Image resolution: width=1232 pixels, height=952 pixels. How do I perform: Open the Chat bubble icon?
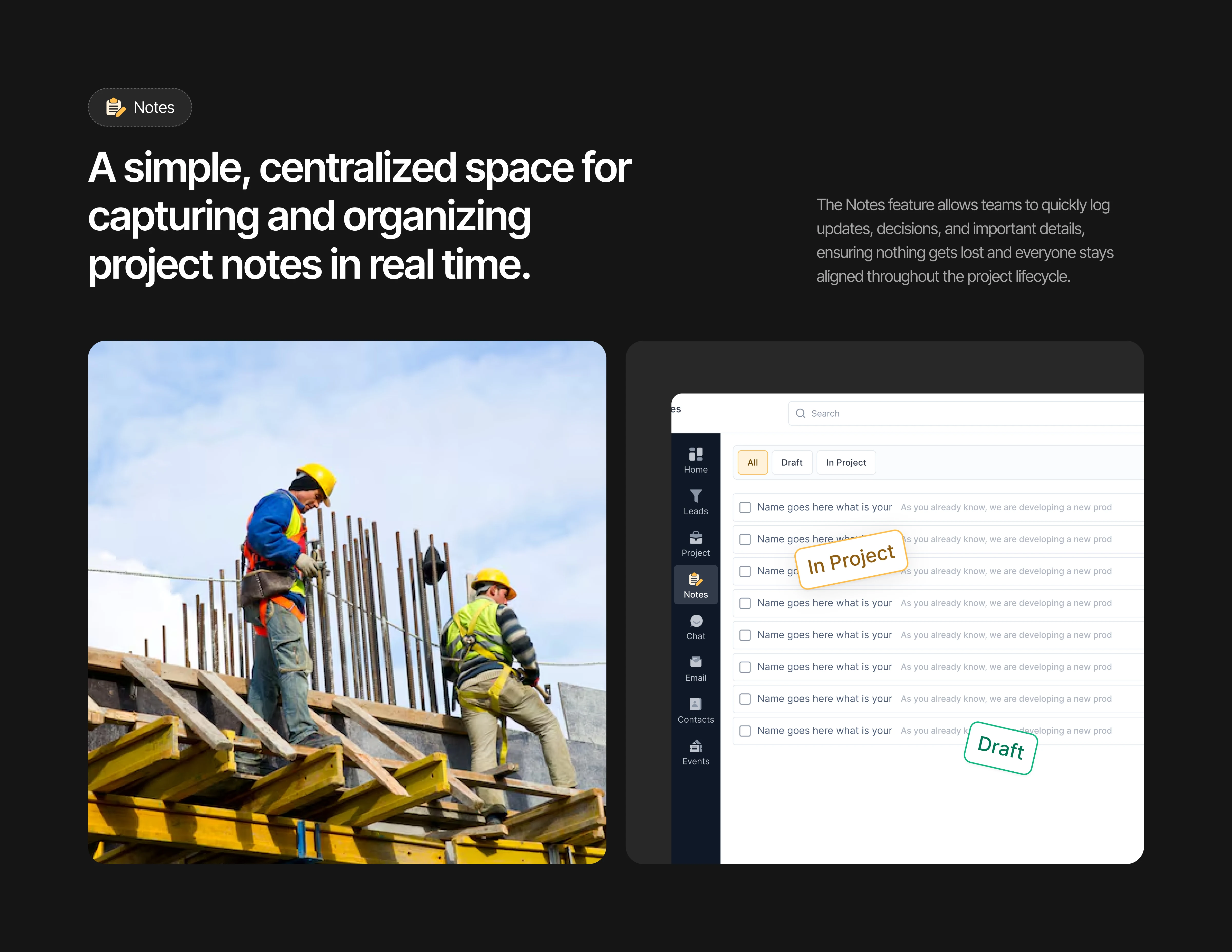point(696,621)
